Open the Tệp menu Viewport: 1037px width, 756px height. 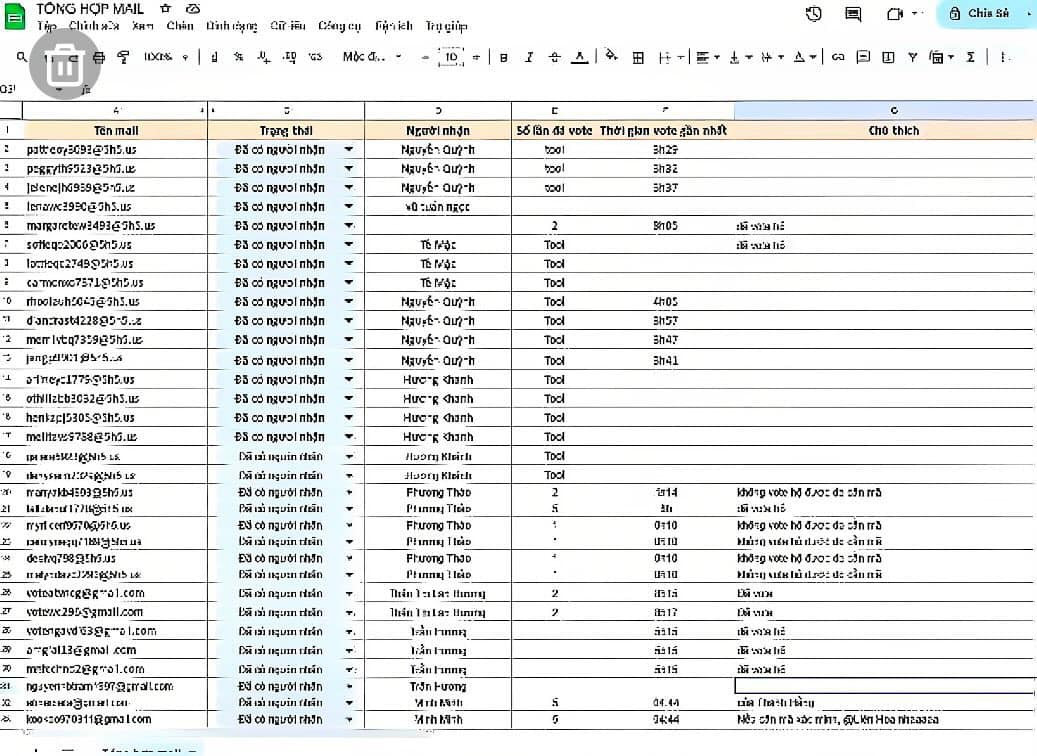47,26
